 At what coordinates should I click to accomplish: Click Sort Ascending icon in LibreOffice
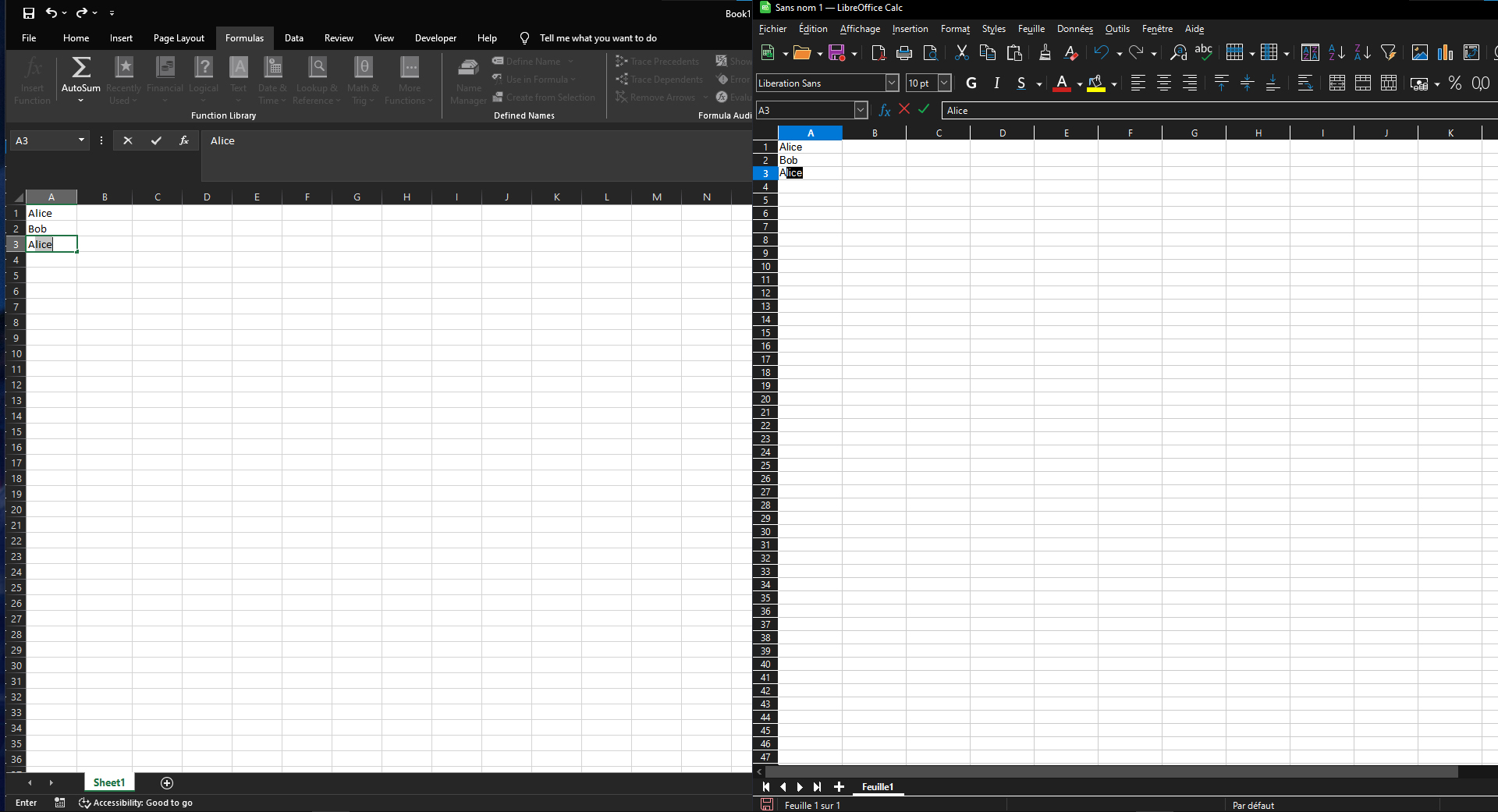(x=1336, y=52)
